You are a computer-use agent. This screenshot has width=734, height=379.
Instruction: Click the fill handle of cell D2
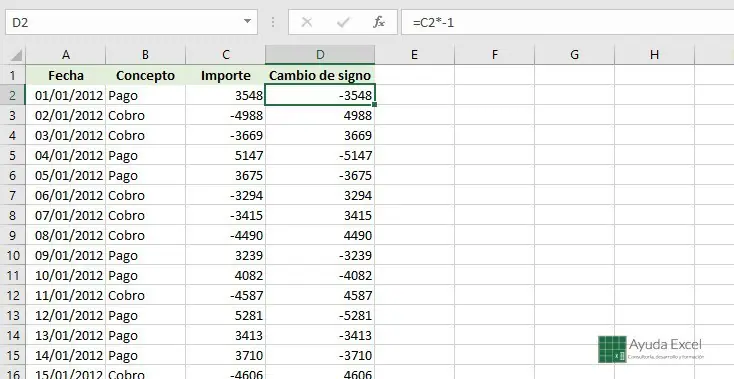[374, 105]
